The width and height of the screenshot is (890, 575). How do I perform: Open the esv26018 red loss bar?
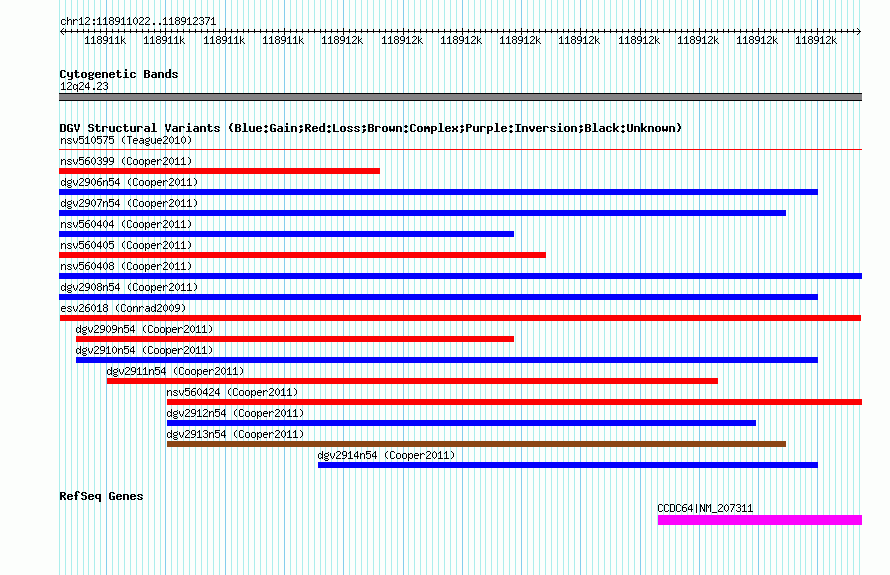point(460,318)
